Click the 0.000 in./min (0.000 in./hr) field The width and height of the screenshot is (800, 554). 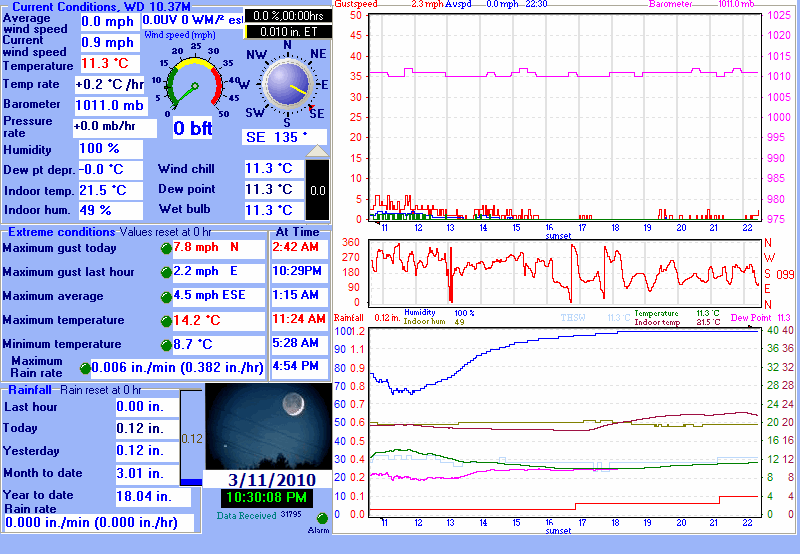pyautogui.click(x=99, y=523)
